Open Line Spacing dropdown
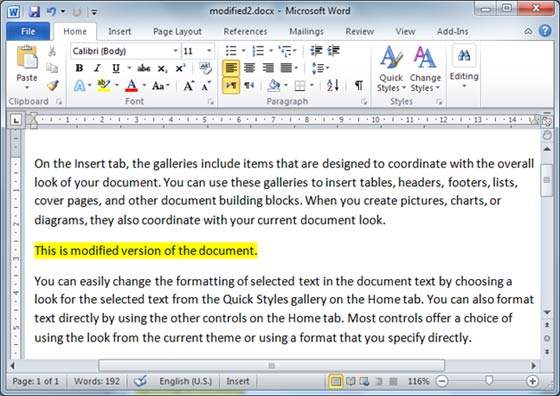The width and height of the screenshot is (560, 396). click(320, 68)
